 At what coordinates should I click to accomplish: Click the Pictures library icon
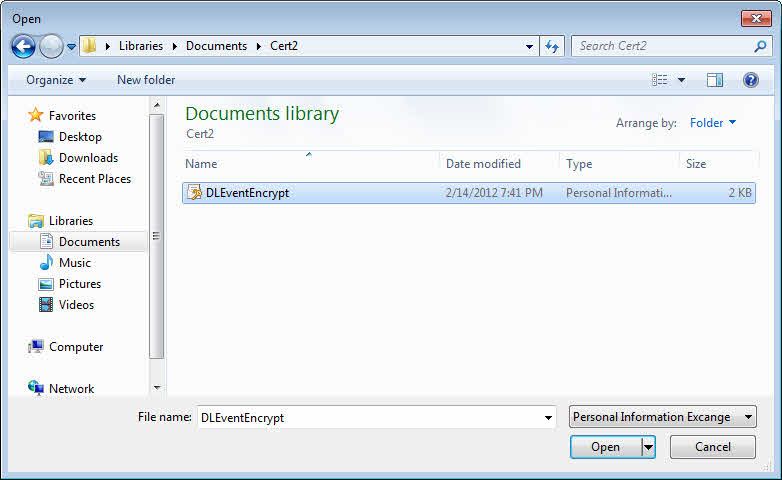(46, 284)
